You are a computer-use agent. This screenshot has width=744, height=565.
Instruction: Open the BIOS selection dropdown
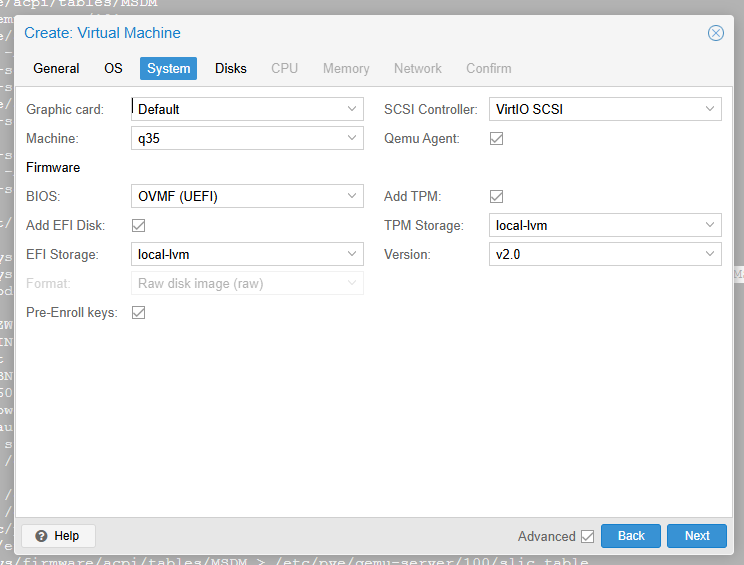(352, 197)
